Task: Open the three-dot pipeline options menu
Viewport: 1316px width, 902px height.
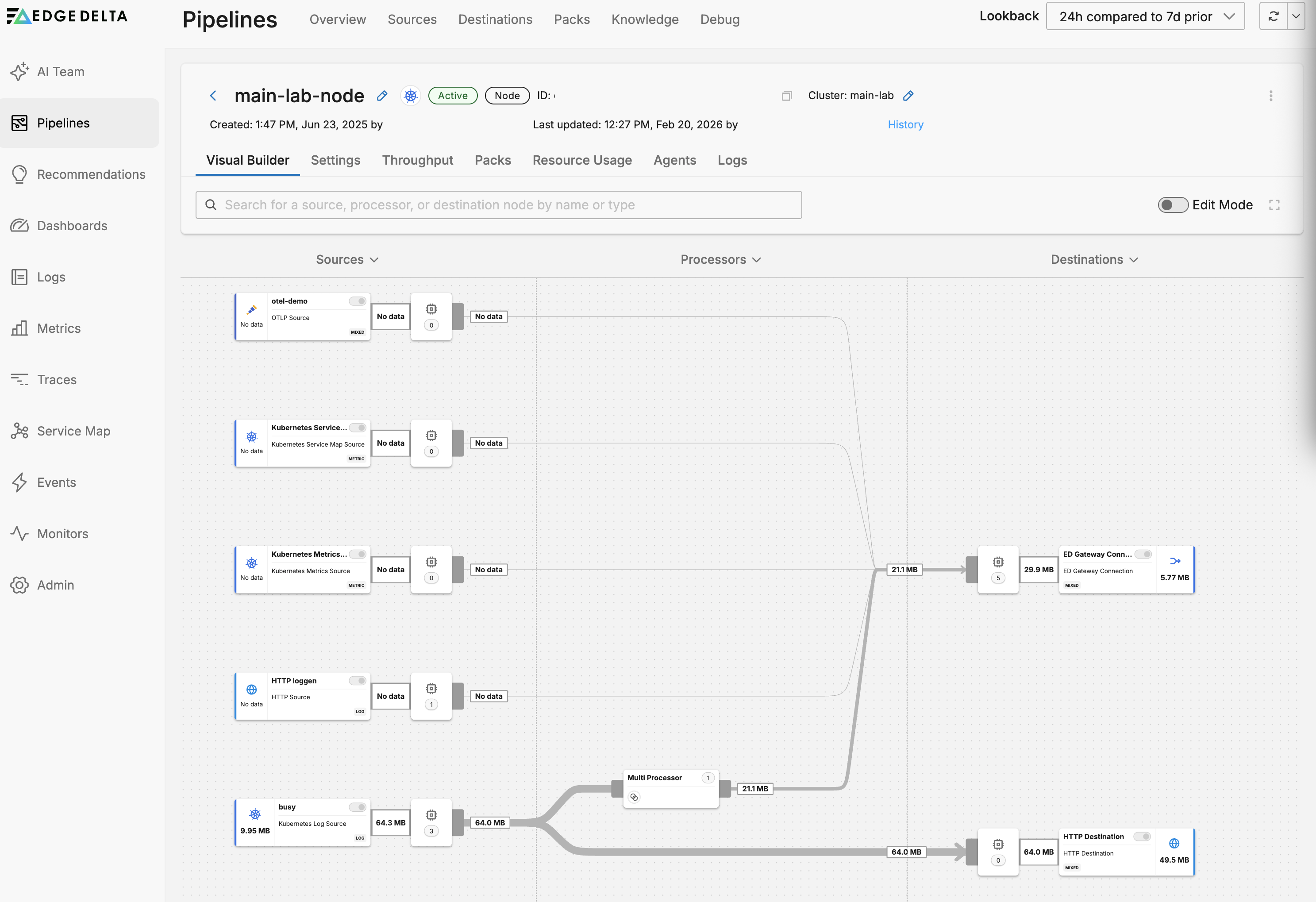Action: click(1271, 96)
